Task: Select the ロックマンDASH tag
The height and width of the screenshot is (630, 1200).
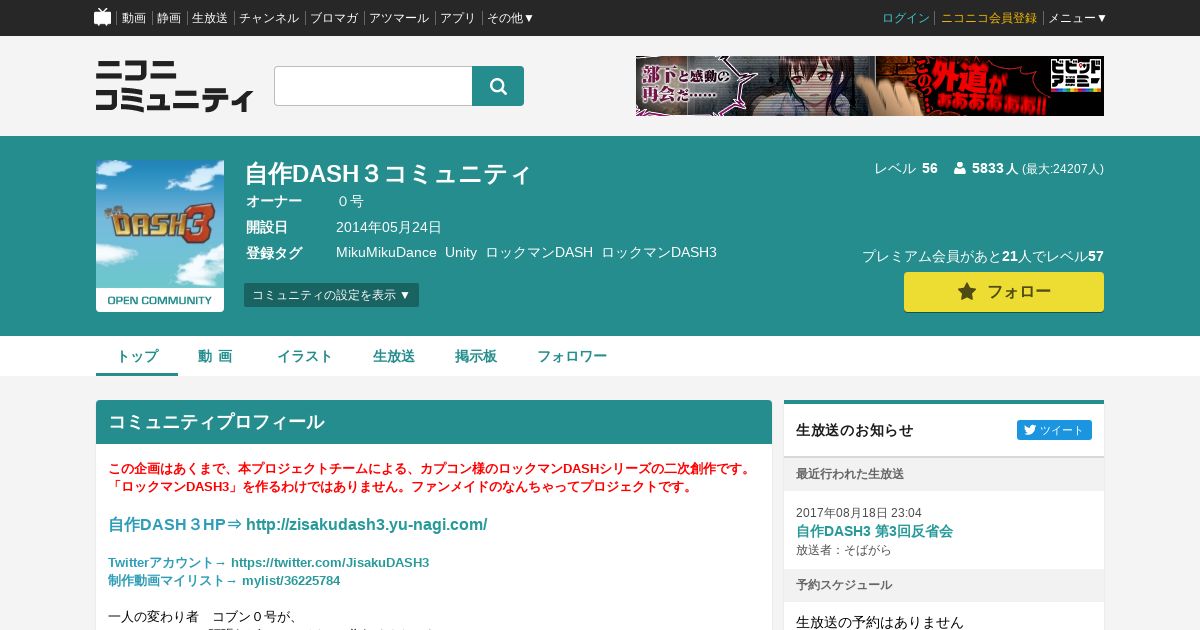Action: point(539,252)
